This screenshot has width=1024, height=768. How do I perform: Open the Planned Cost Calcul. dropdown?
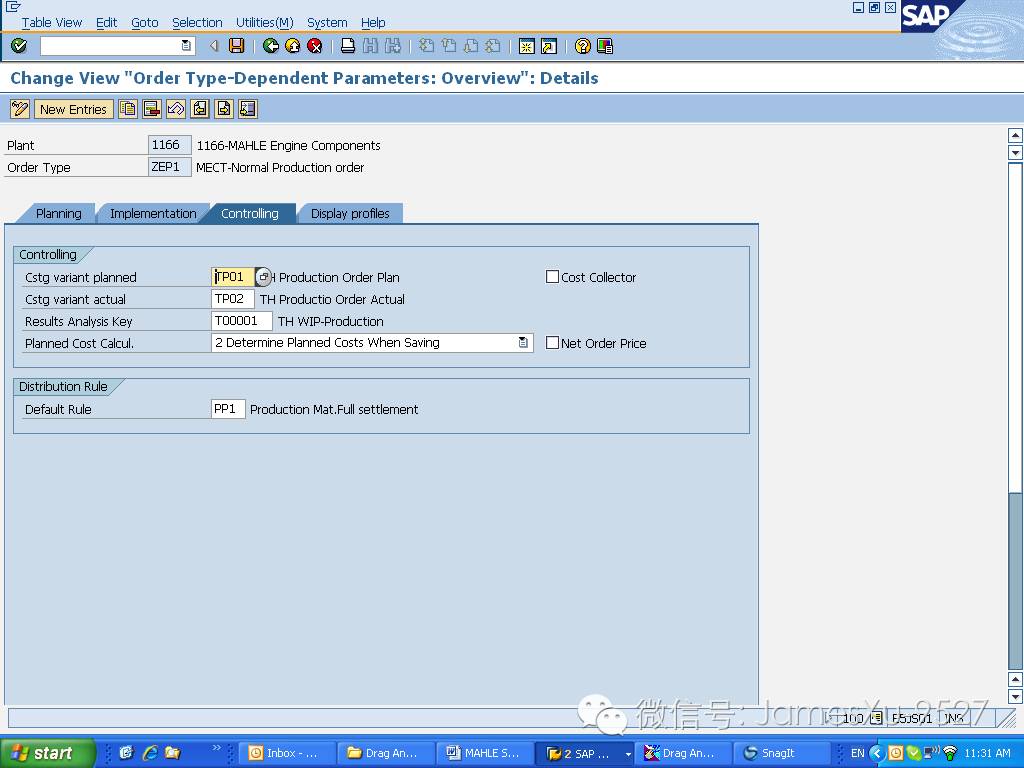pos(523,343)
